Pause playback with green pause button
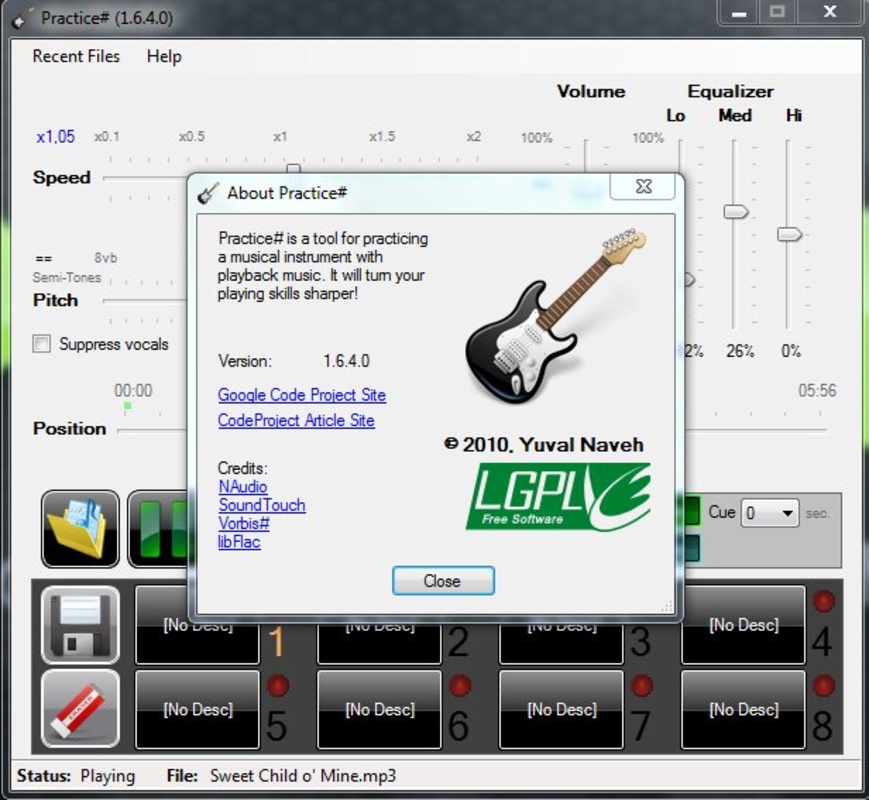 [x=159, y=529]
